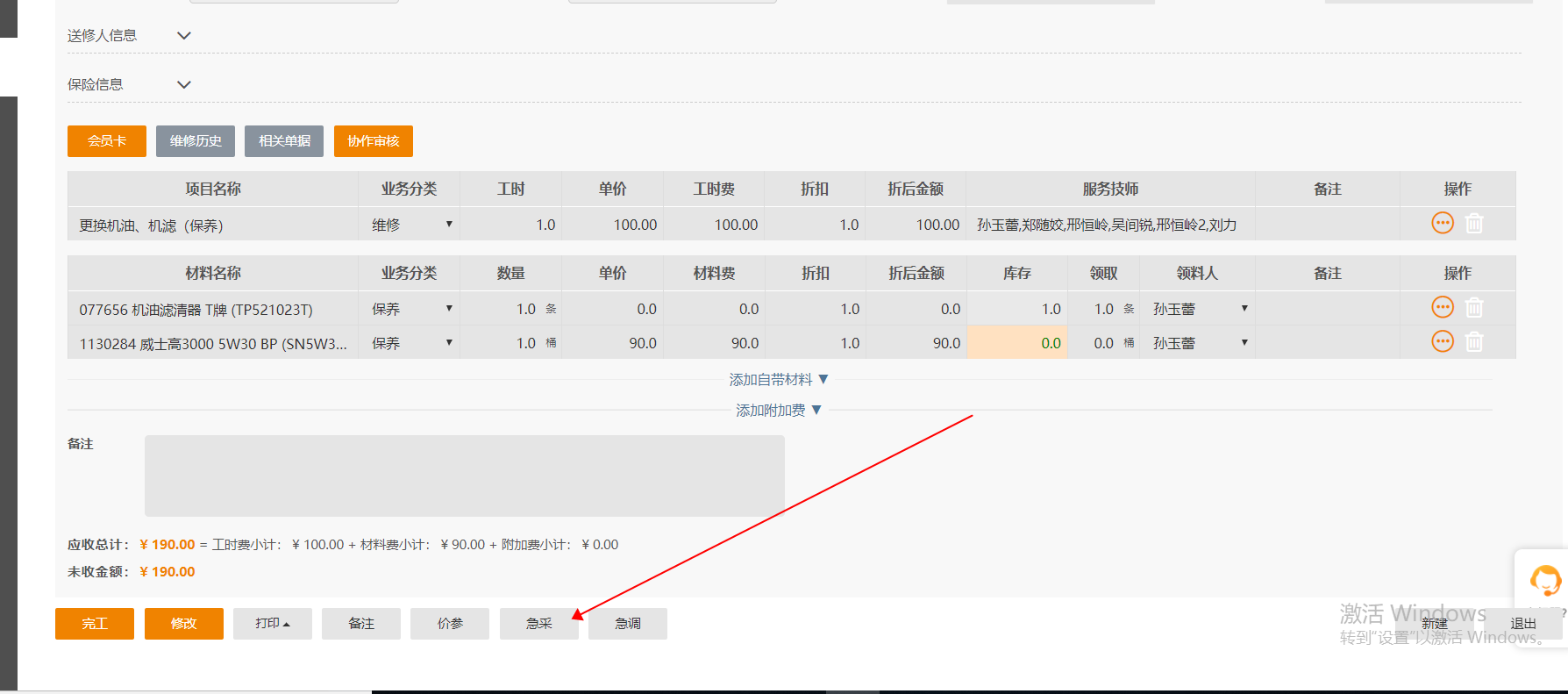Viewport: 1568px width, 694px height.
Task: Click the 材料名称 column header
Action: pyautogui.click(x=213, y=273)
